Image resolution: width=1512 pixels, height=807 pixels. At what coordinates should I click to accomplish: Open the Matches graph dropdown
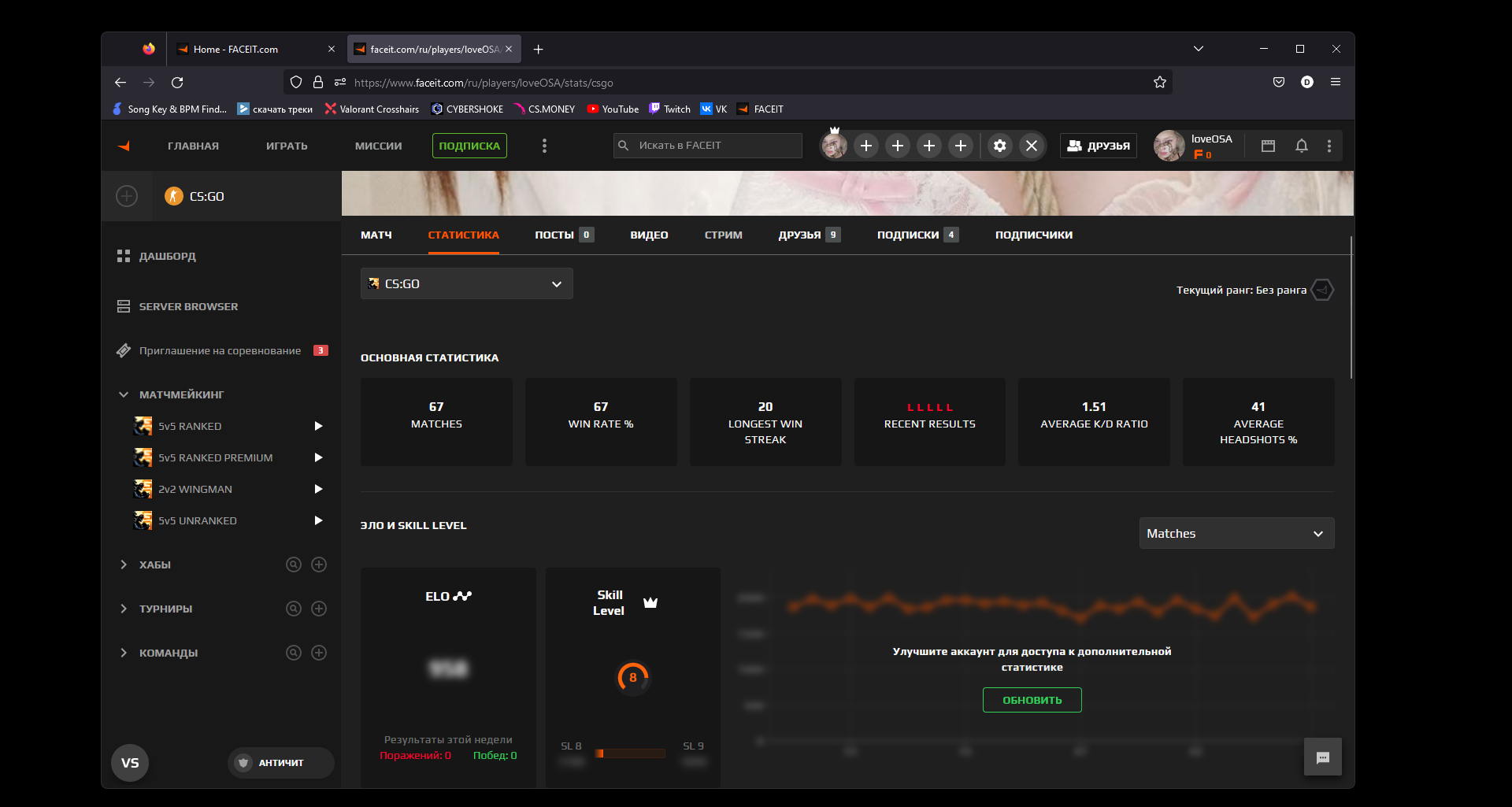click(1236, 533)
